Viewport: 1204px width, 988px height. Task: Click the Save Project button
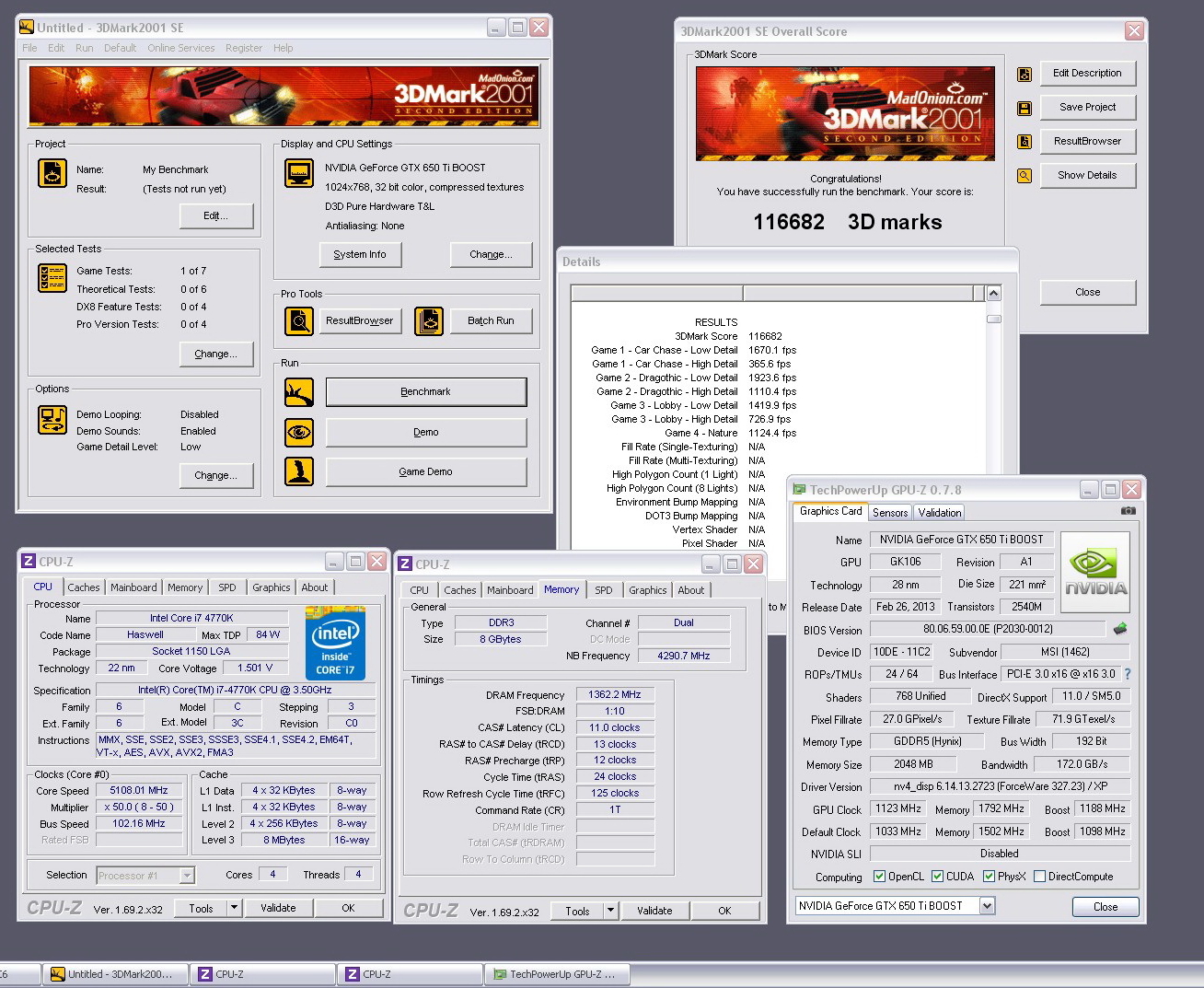click(1087, 107)
